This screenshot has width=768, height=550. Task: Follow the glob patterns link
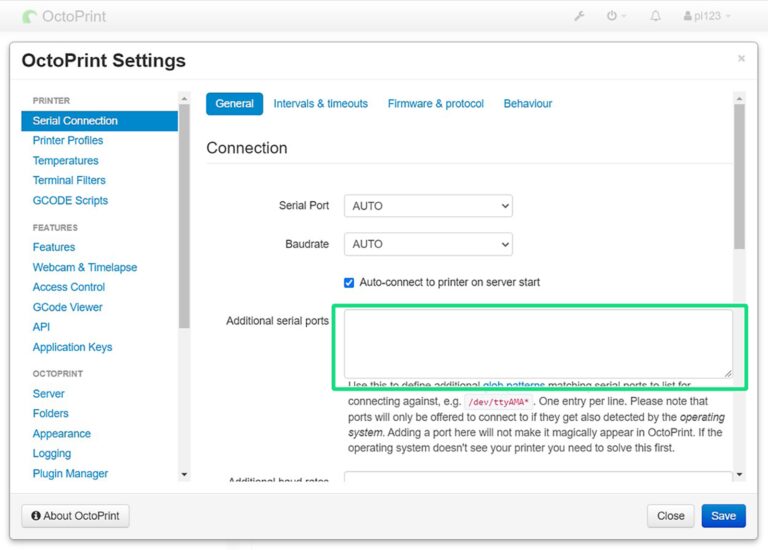click(513, 385)
